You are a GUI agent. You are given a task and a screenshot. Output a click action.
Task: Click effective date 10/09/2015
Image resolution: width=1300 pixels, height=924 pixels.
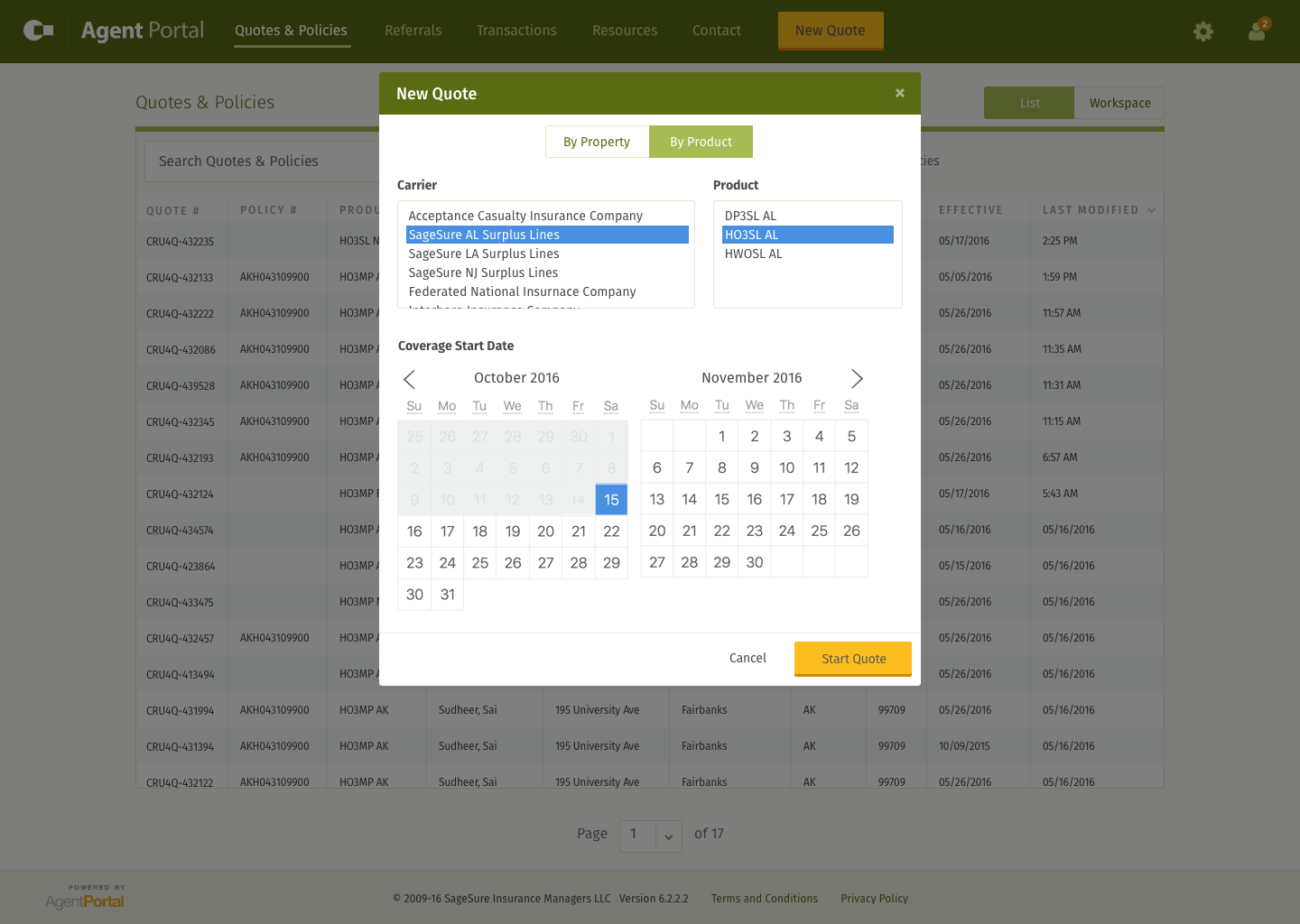tap(964, 746)
